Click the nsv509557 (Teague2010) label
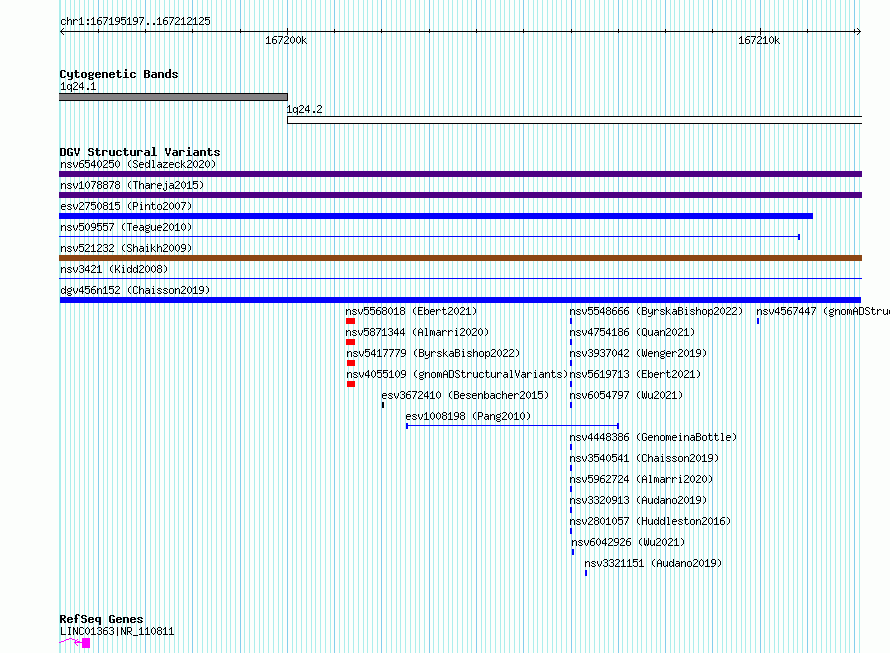Screen dimensions: 890x653 tap(126, 227)
